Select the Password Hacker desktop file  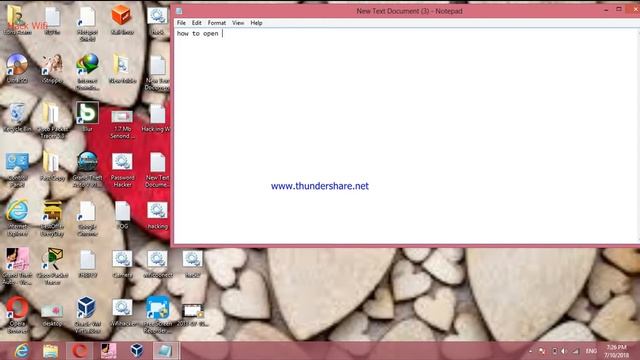point(122,170)
